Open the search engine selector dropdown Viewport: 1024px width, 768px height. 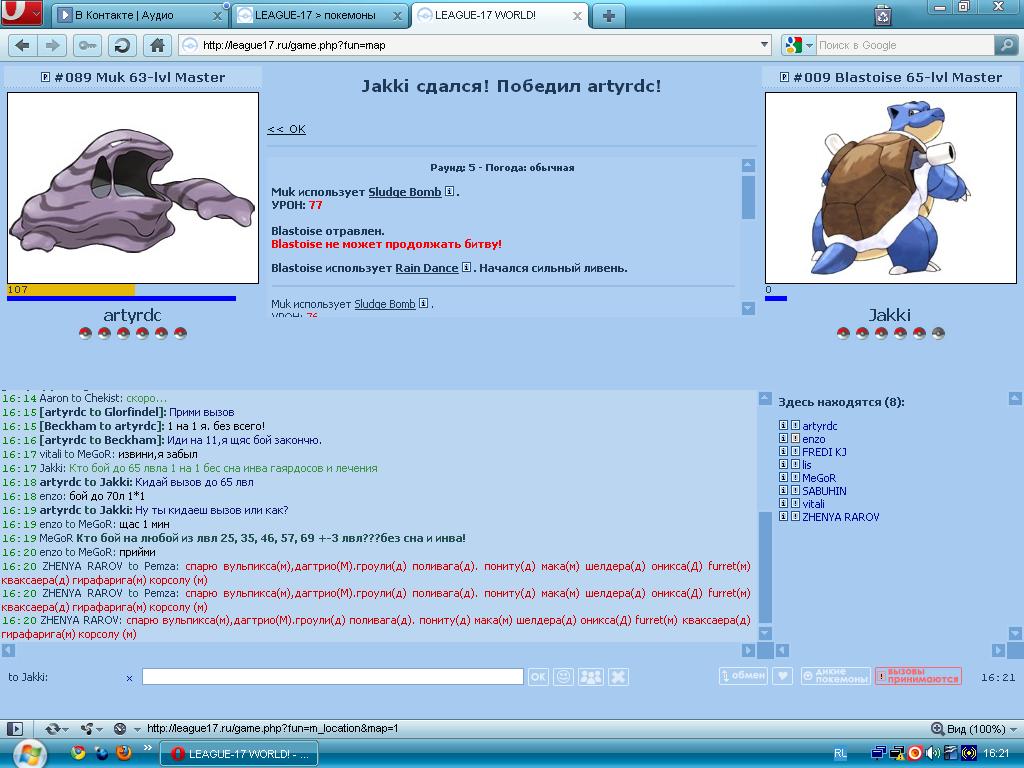pyautogui.click(x=810, y=45)
